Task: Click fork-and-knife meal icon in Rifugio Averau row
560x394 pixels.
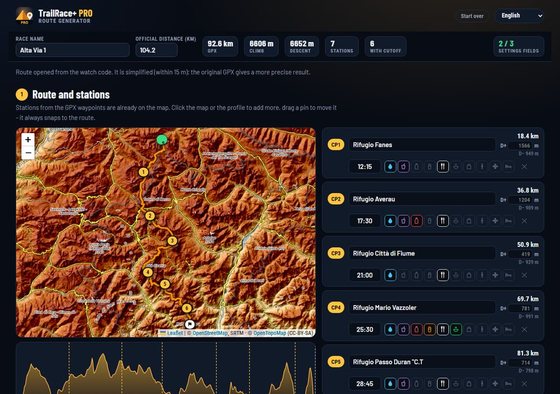Action: pyautogui.click(x=443, y=221)
